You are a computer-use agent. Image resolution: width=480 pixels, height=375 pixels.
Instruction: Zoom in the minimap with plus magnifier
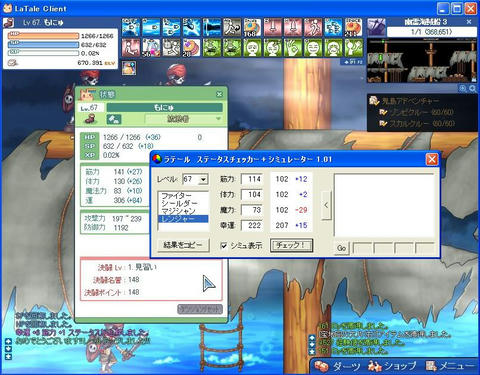463,89
